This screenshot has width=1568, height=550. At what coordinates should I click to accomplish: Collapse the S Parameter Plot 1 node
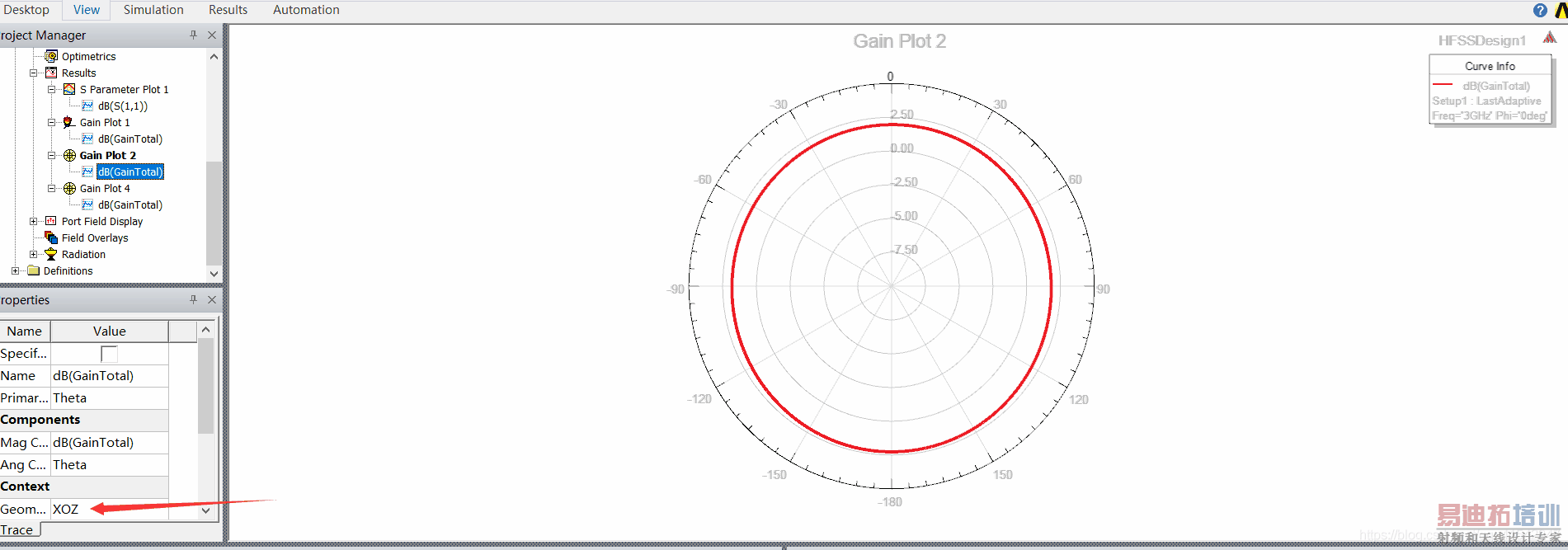pos(52,89)
